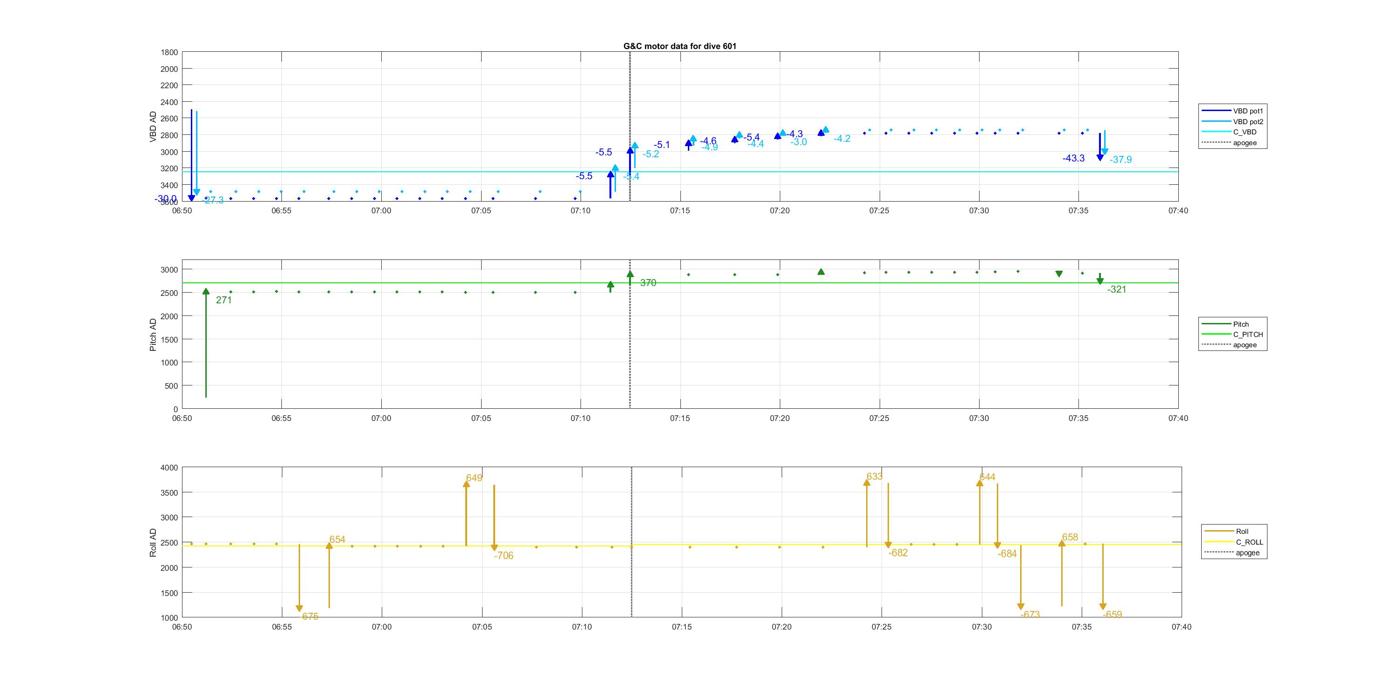Click the "-3.0" VBD data label

(x=798, y=142)
